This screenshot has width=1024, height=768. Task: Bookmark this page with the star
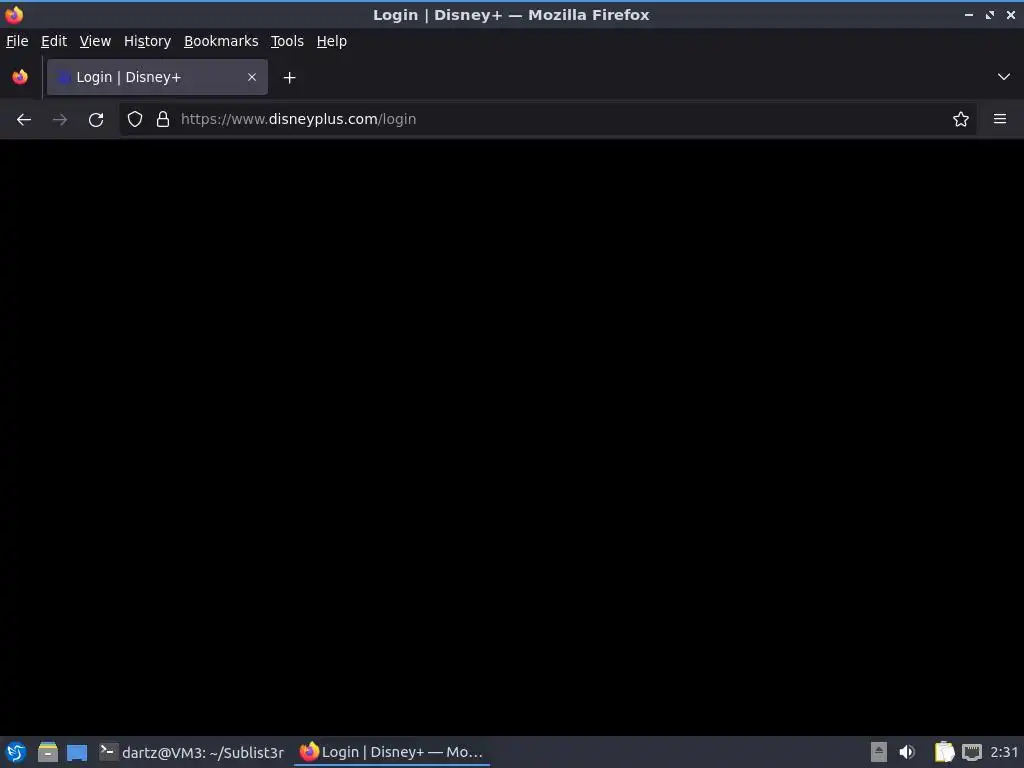[x=960, y=119]
